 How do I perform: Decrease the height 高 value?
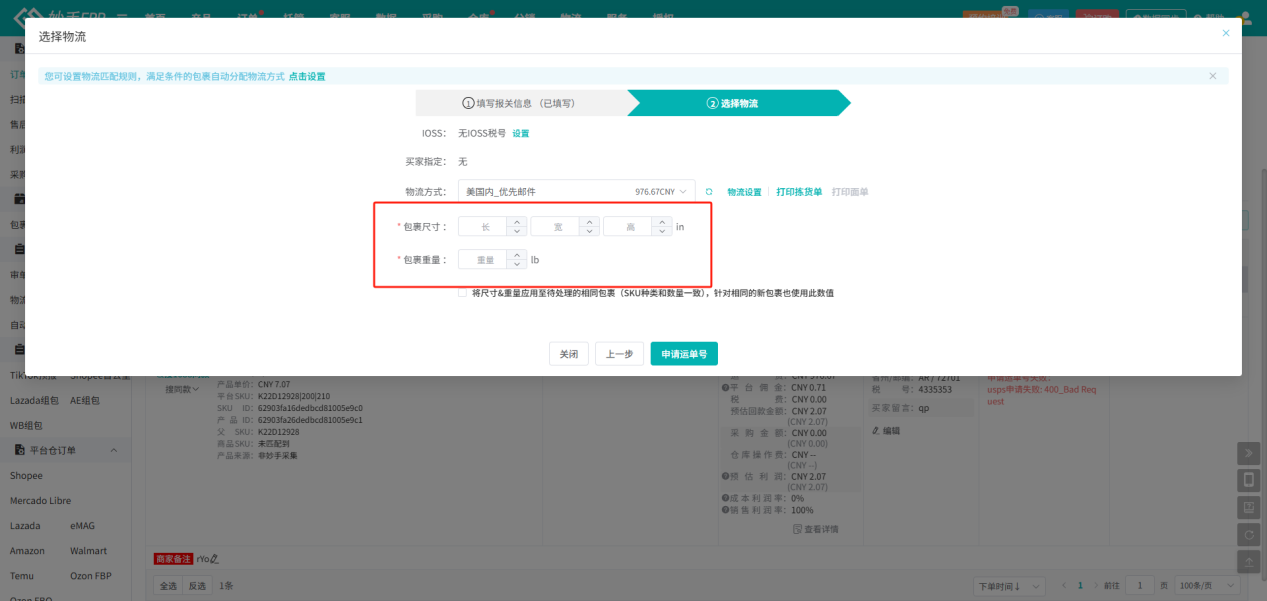tap(662, 232)
